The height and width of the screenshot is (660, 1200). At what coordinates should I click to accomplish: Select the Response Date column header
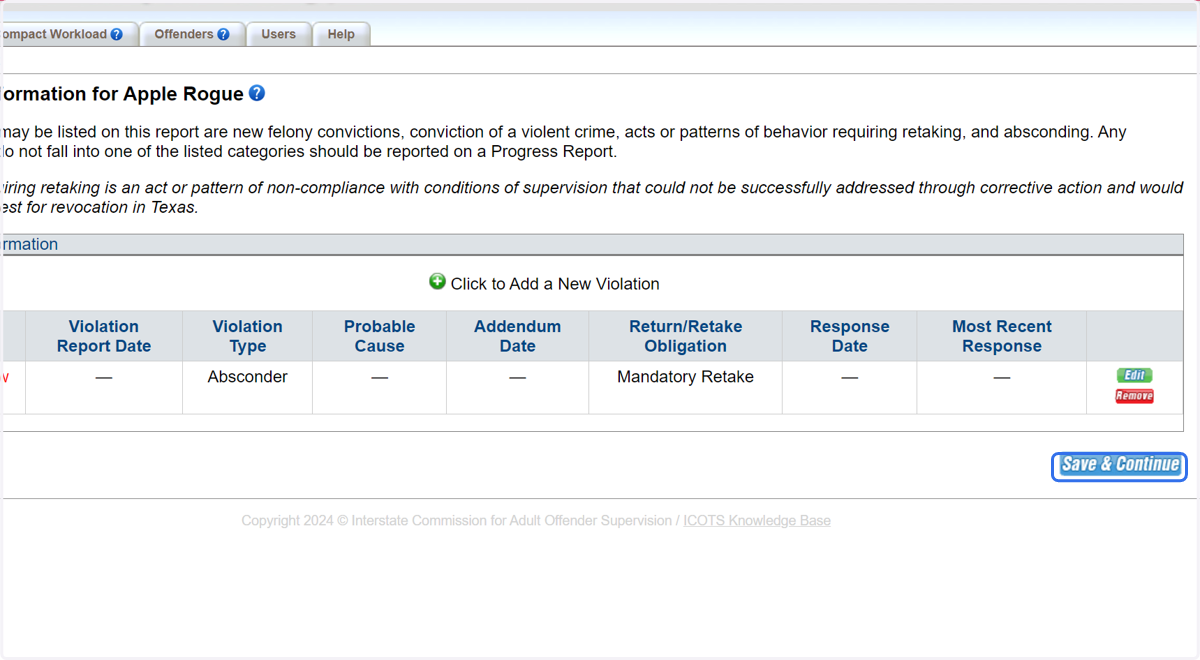pos(849,336)
